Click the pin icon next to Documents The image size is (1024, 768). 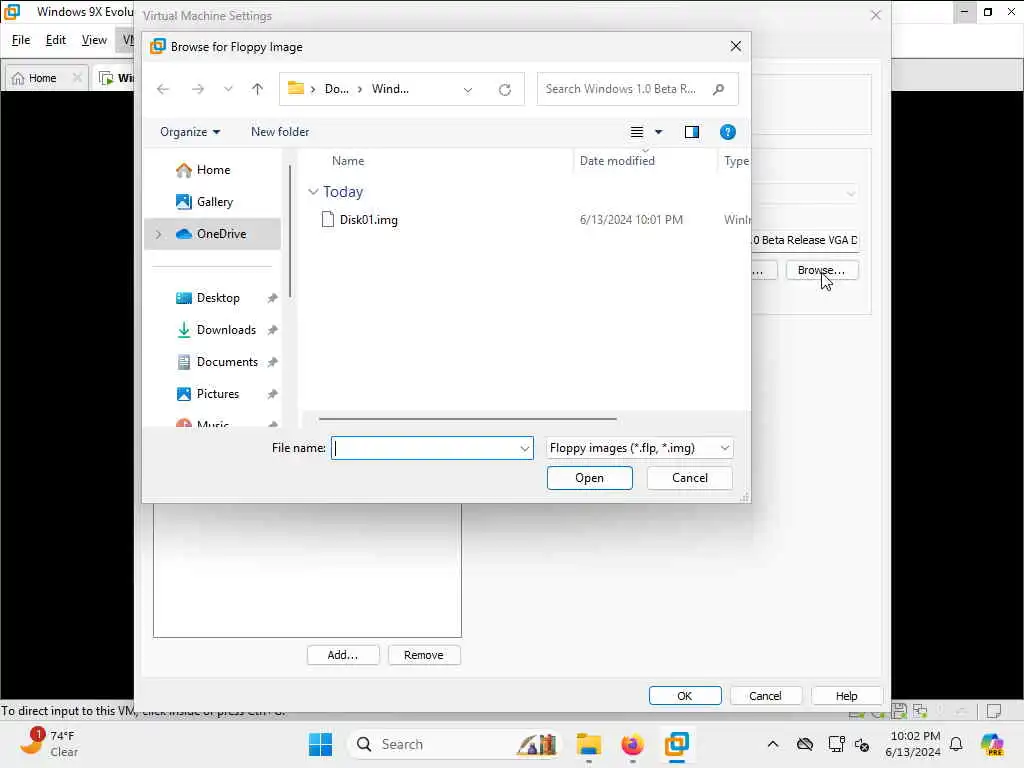(272, 362)
